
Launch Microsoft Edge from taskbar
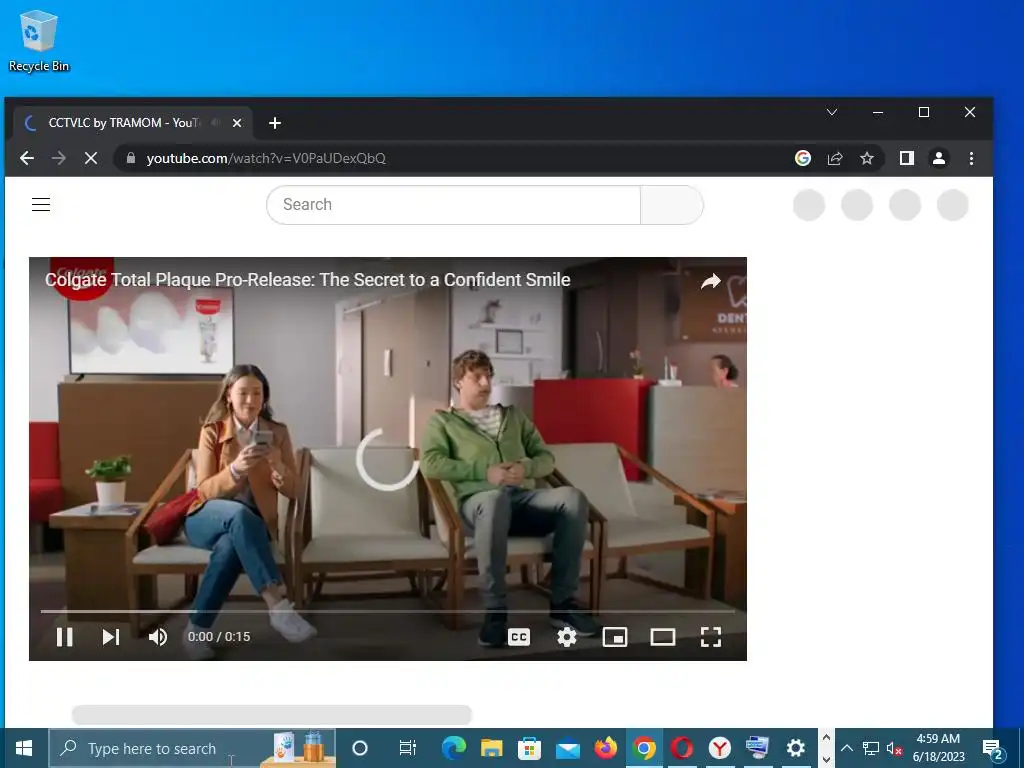[x=453, y=748]
